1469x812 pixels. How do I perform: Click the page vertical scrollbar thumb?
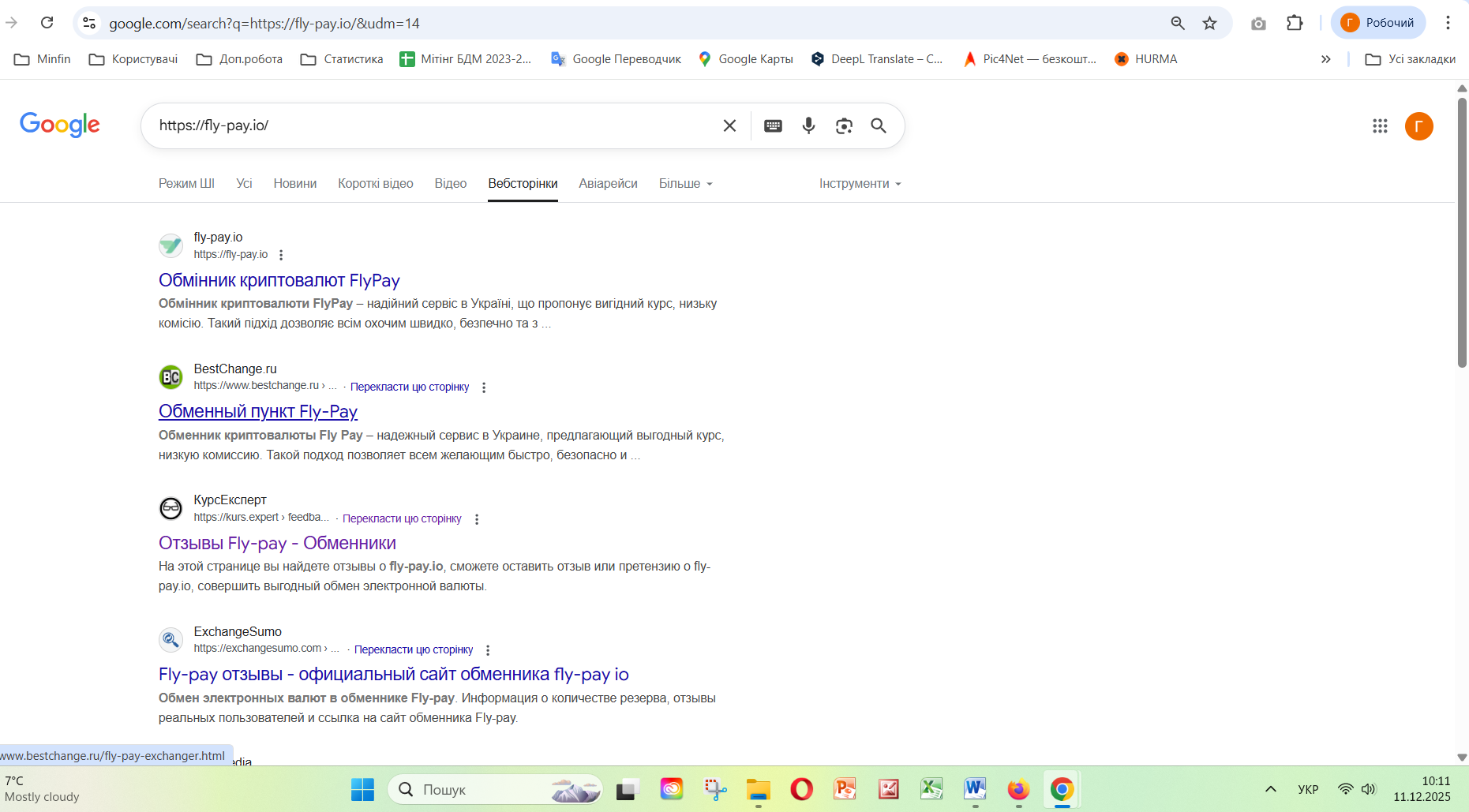pyautogui.click(x=1462, y=233)
